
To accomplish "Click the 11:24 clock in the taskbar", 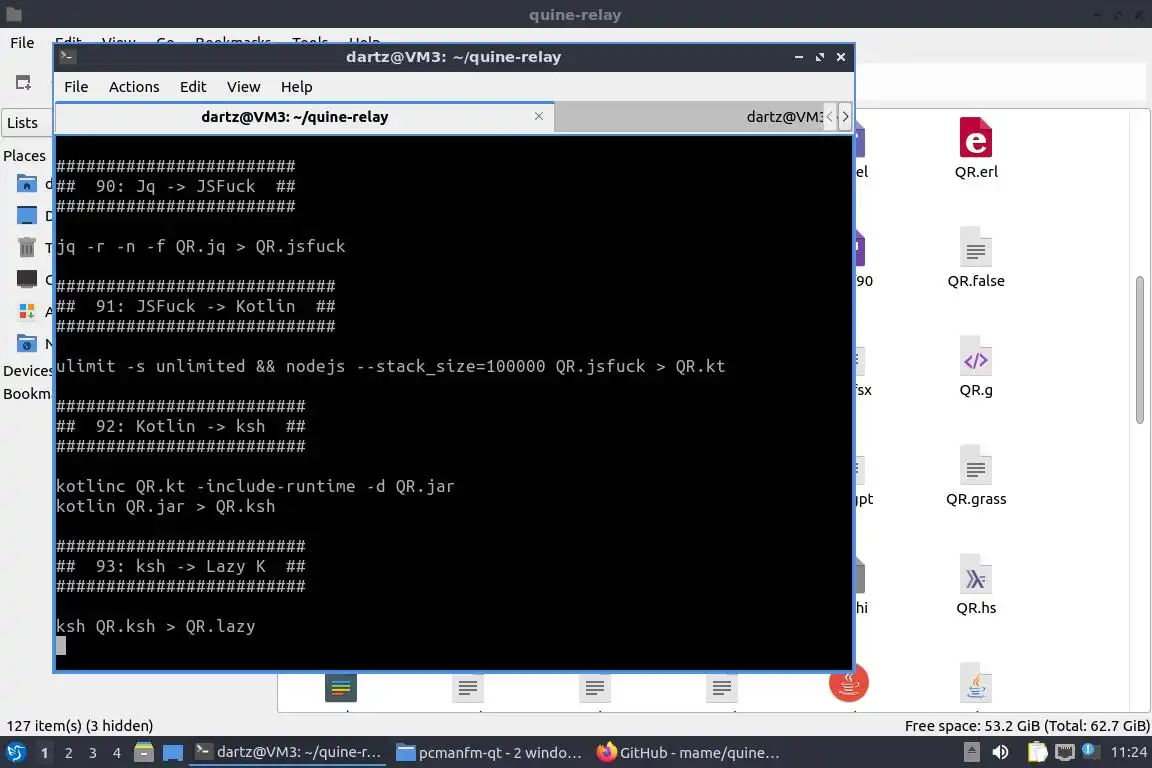I will pyautogui.click(x=1128, y=752).
